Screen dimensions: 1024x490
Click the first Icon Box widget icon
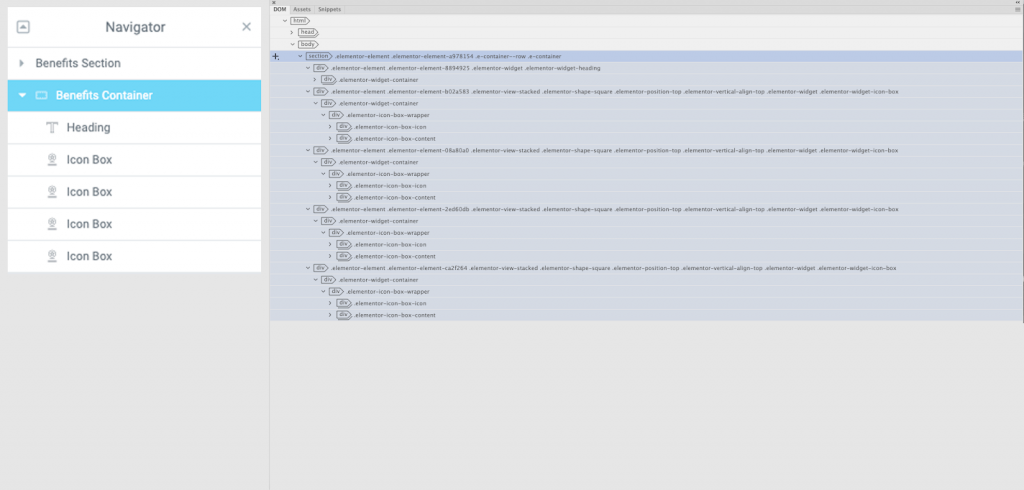click(52, 160)
